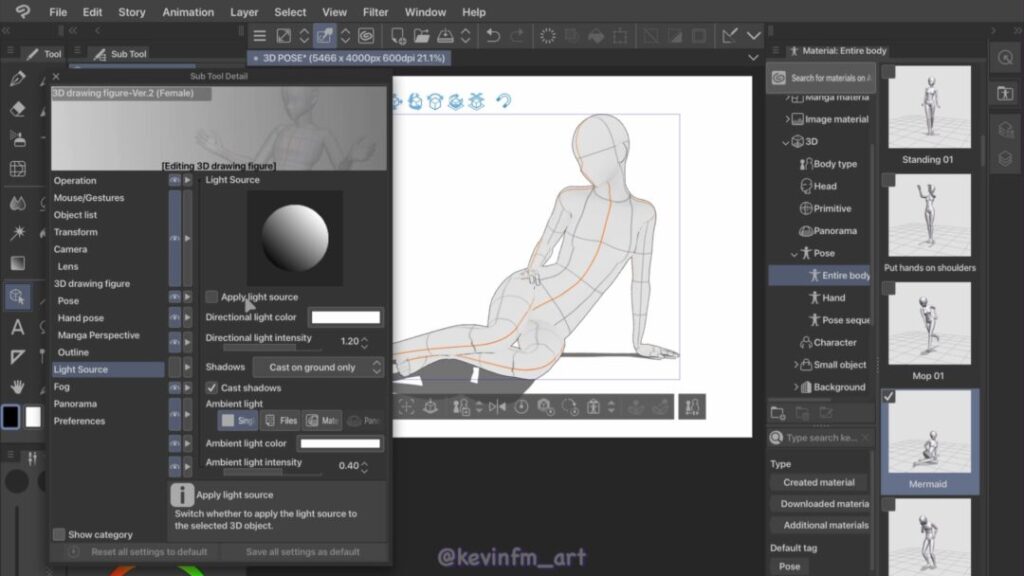Click the Created material filter button
The image size is (1024, 576).
[819, 482]
